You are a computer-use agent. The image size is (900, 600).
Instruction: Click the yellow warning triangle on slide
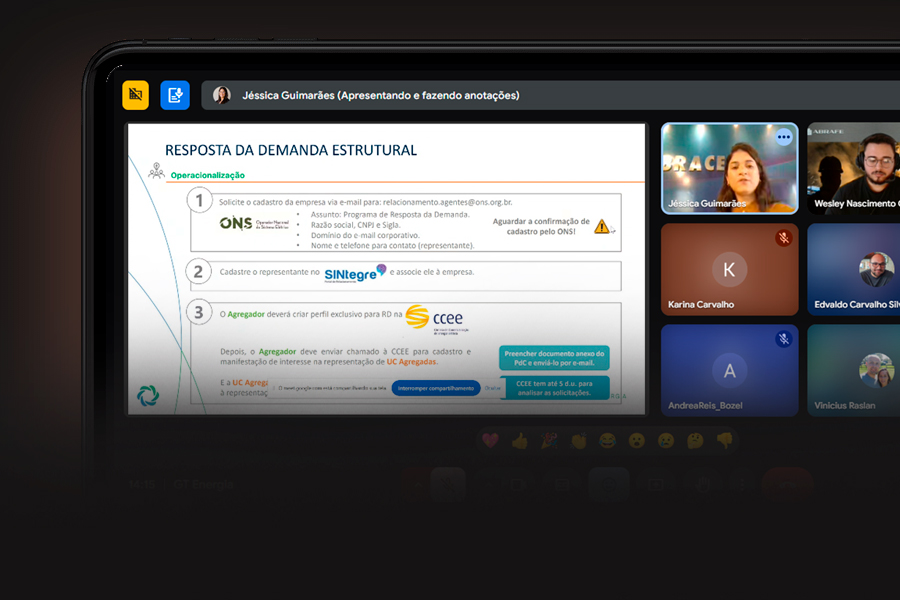point(602,226)
